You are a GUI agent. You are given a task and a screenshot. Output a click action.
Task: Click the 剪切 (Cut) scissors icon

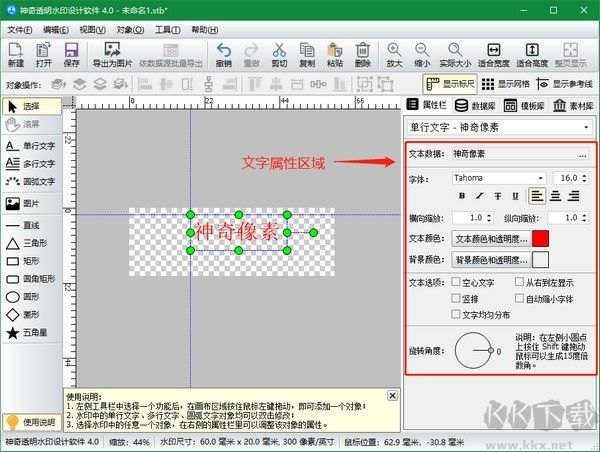(279, 55)
